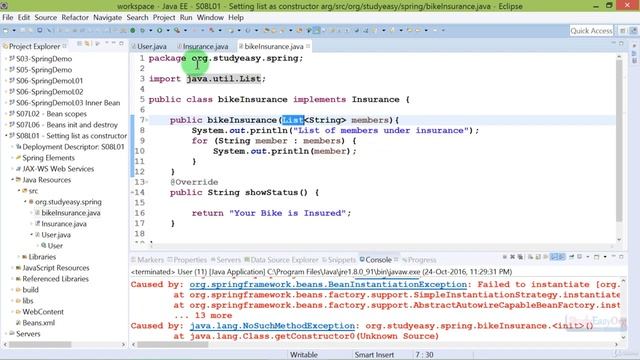
Task: Open the java.lang.NoSuchMethodException link
Action: click(272, 326)
